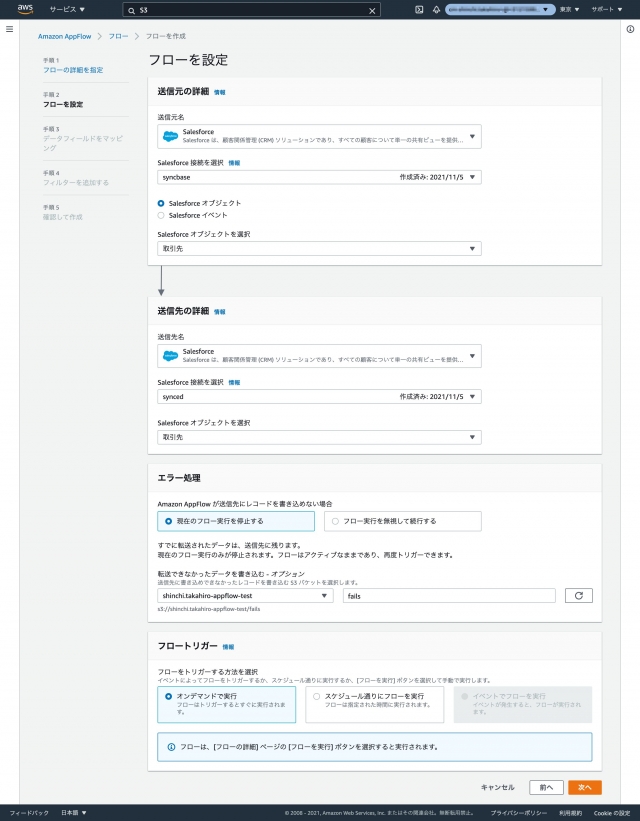
Task: Select オンデマンドで実行 trigger option
Action: [226, 705]
